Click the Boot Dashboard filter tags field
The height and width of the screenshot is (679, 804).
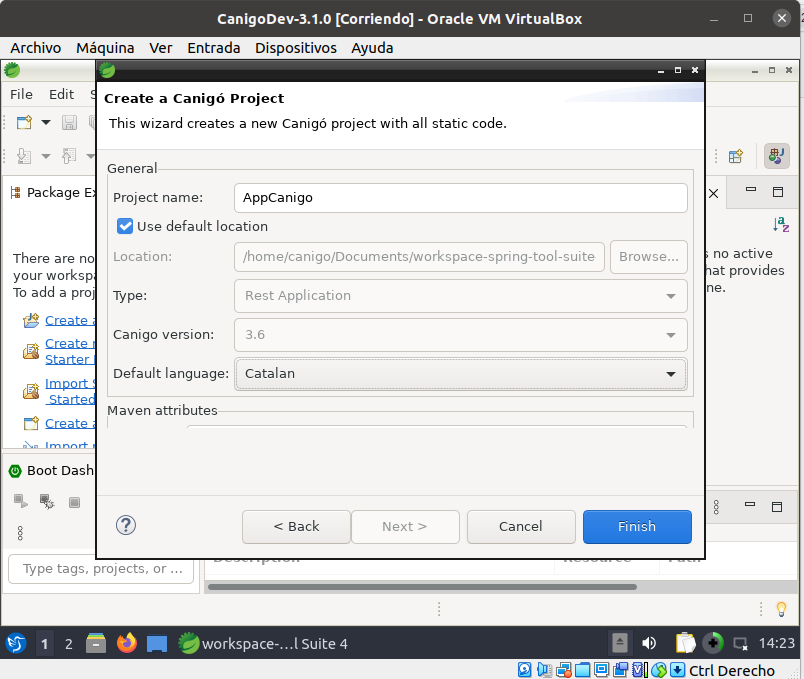point(101,569)
